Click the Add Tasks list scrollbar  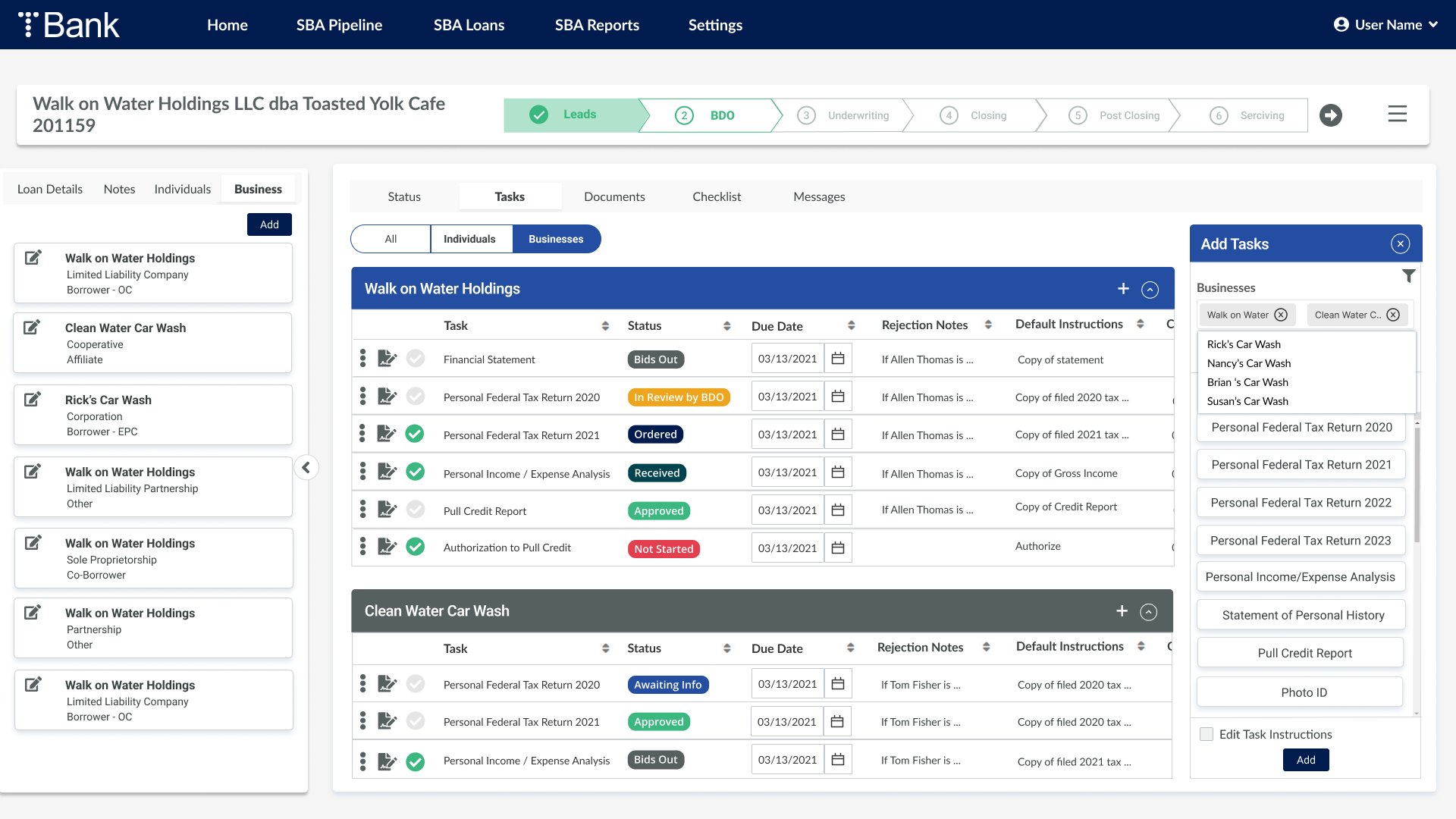pyautogui.click(x=1417, y=485)
